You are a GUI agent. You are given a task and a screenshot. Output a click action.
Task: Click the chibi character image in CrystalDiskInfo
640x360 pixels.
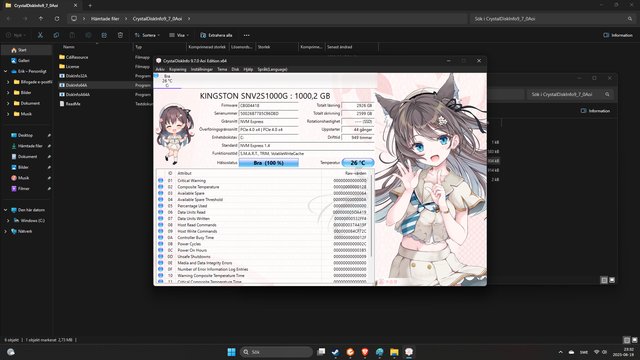(175, 134)
